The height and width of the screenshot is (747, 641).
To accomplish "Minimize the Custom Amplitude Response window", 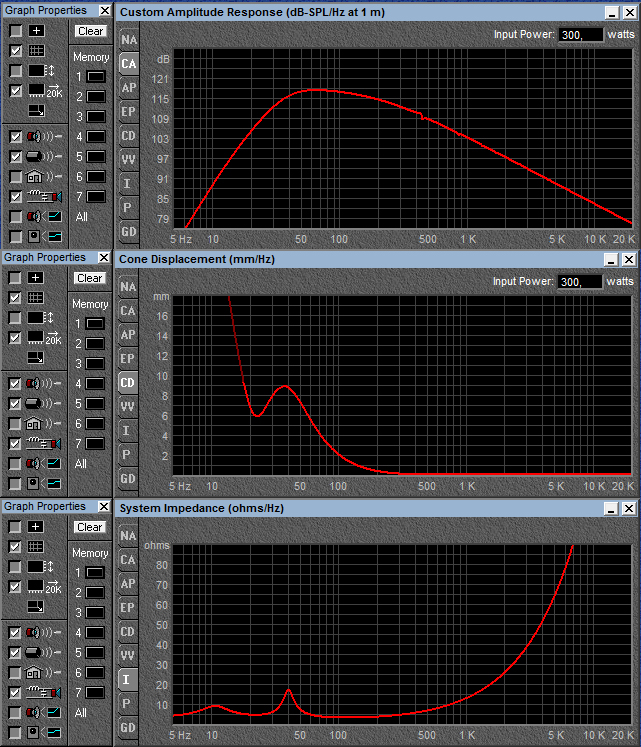I will coord(612,12).
